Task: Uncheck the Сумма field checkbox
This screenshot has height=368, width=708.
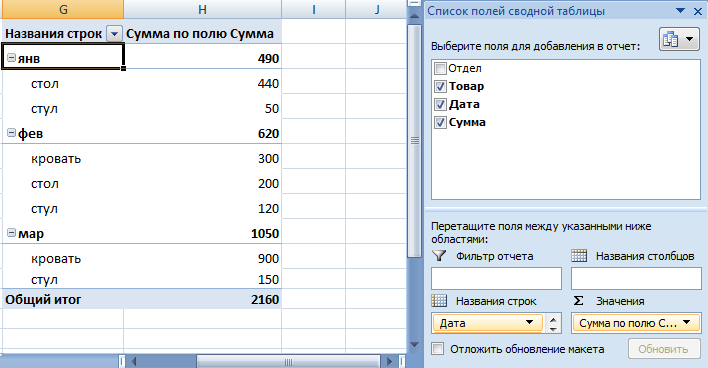Action: [x=440, y=122]
